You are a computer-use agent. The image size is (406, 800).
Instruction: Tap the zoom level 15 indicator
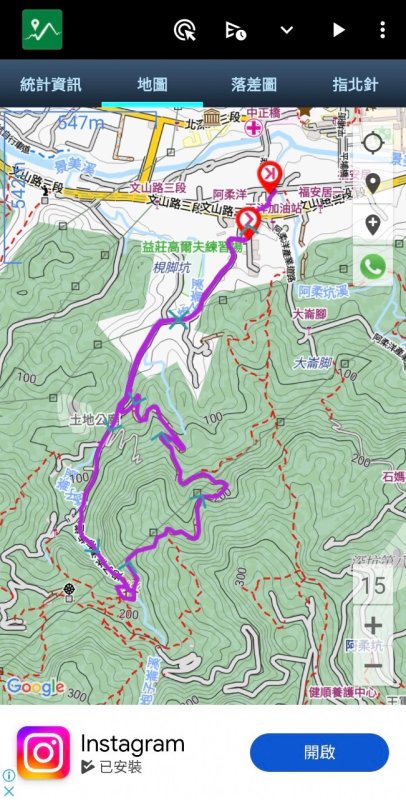[x=373, y=585]
